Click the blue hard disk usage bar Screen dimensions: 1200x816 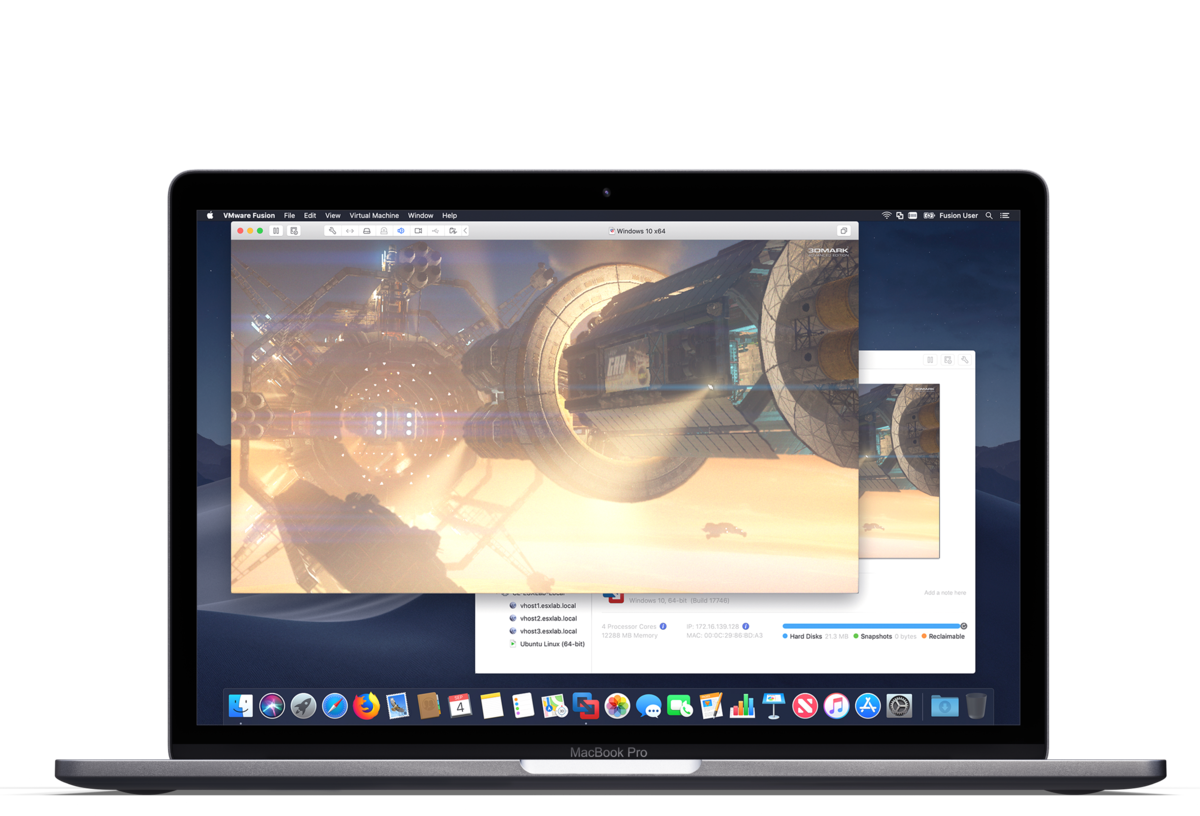tap(871, 626)
